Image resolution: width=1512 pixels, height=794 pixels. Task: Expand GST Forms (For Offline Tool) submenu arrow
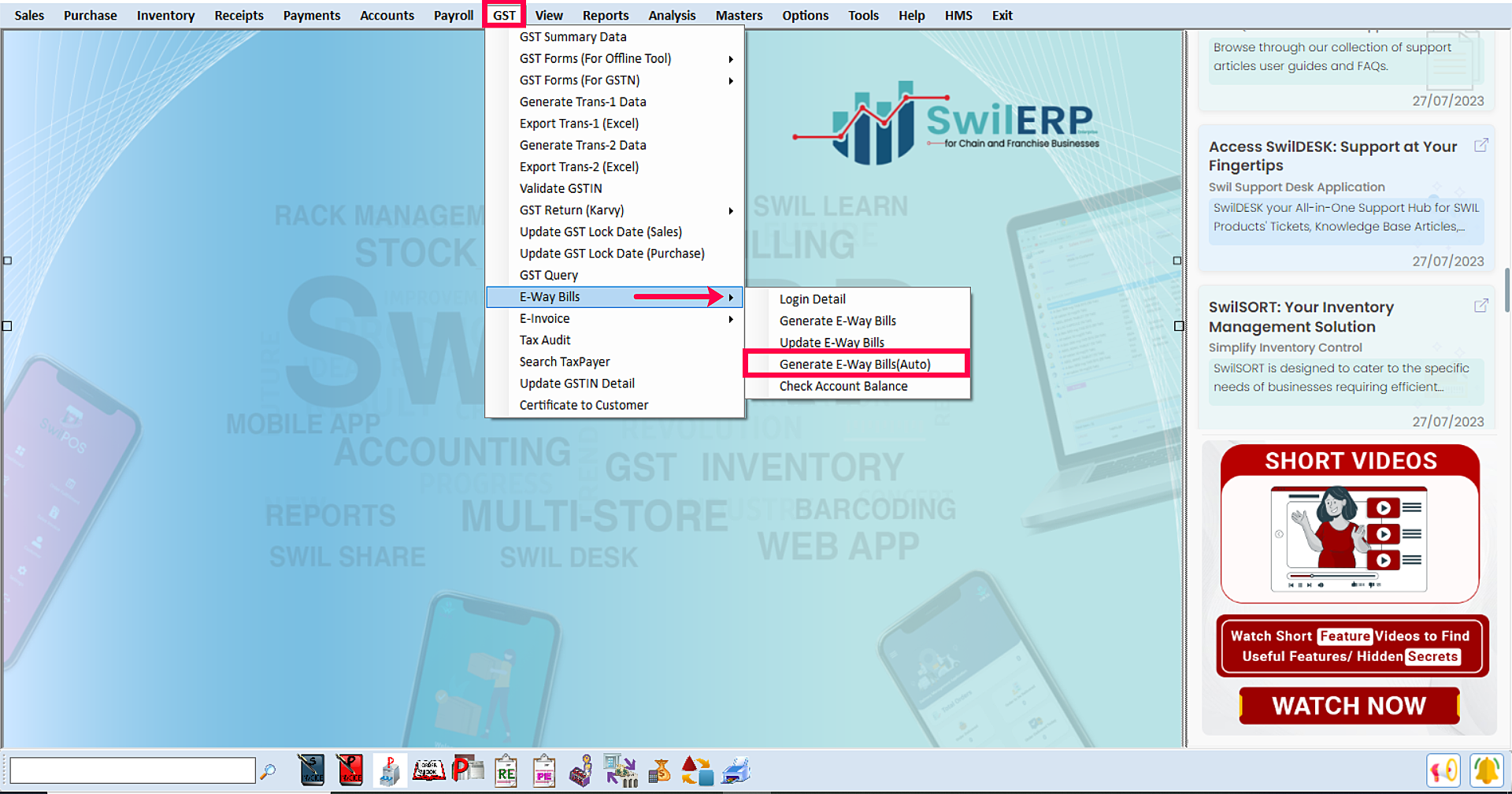[731, 59]
